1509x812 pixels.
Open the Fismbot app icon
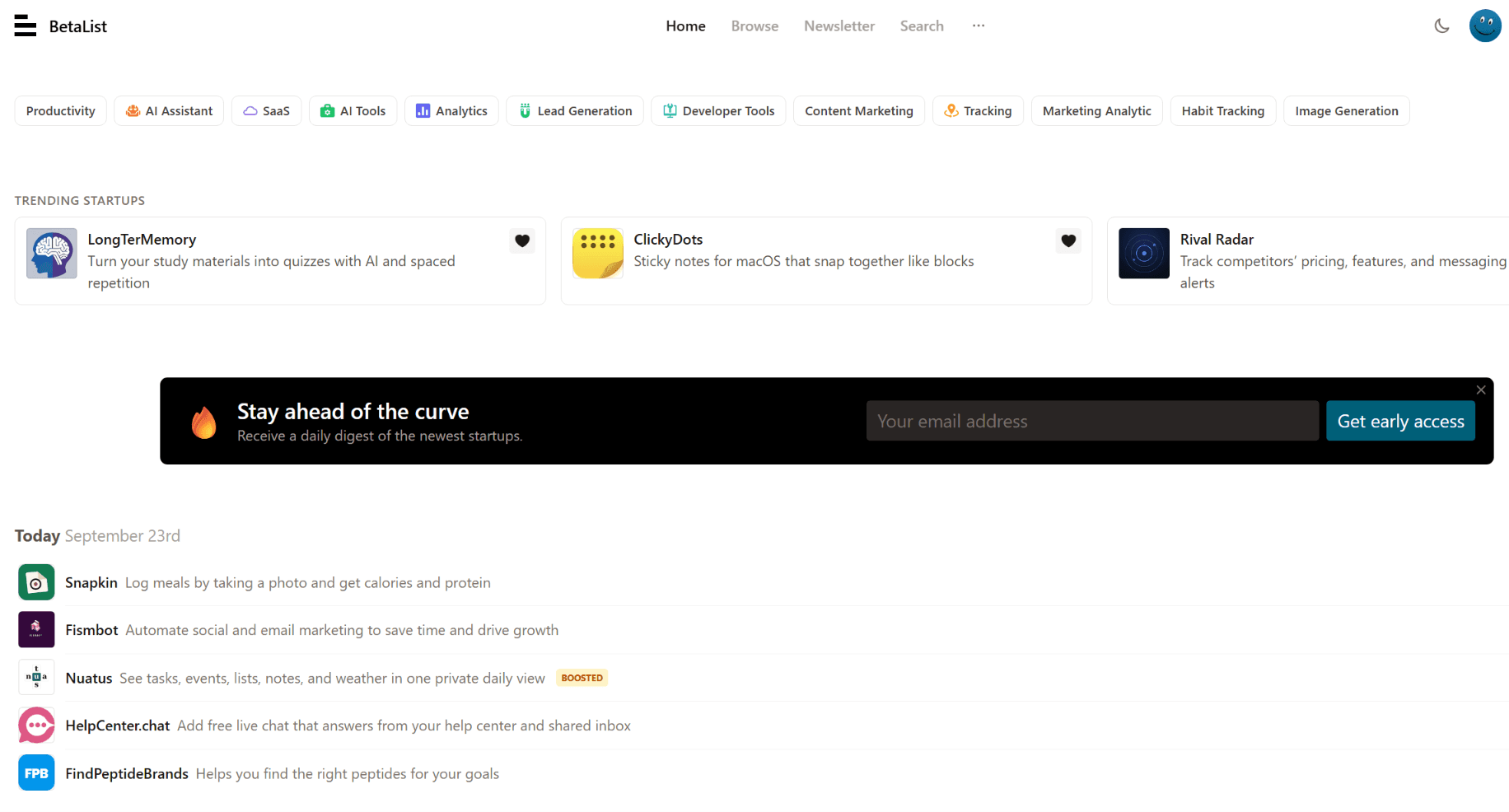coord(36,629)
